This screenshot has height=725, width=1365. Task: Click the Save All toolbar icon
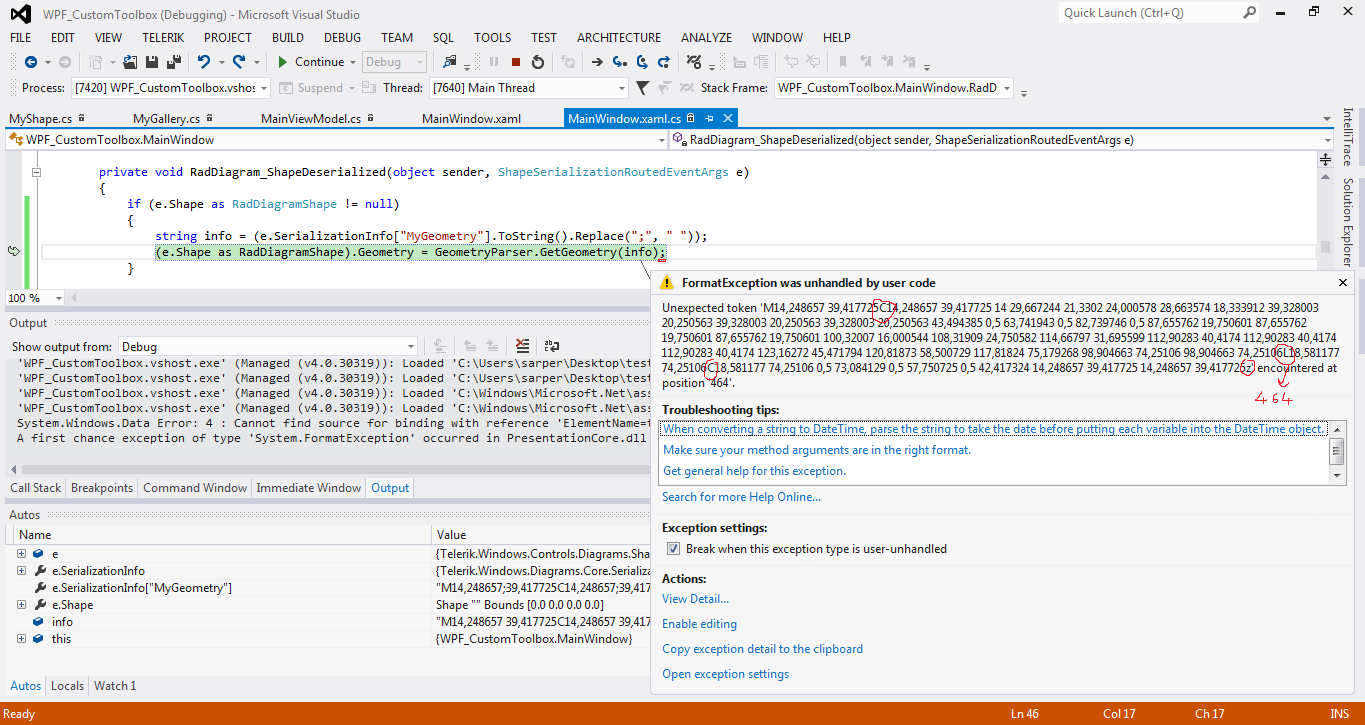[174, 62]
